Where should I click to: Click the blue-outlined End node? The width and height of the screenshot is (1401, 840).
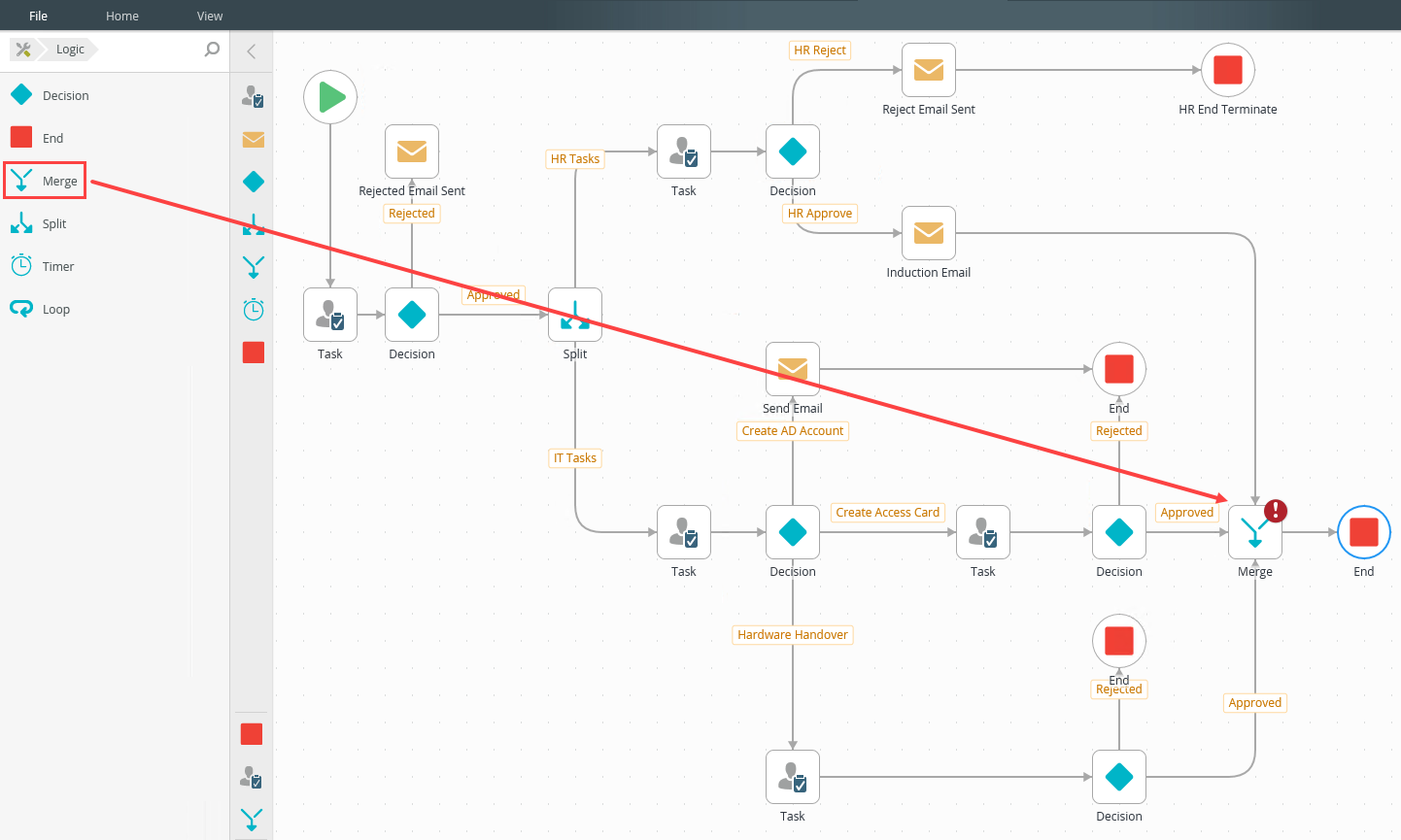(x=1364, y=532)
